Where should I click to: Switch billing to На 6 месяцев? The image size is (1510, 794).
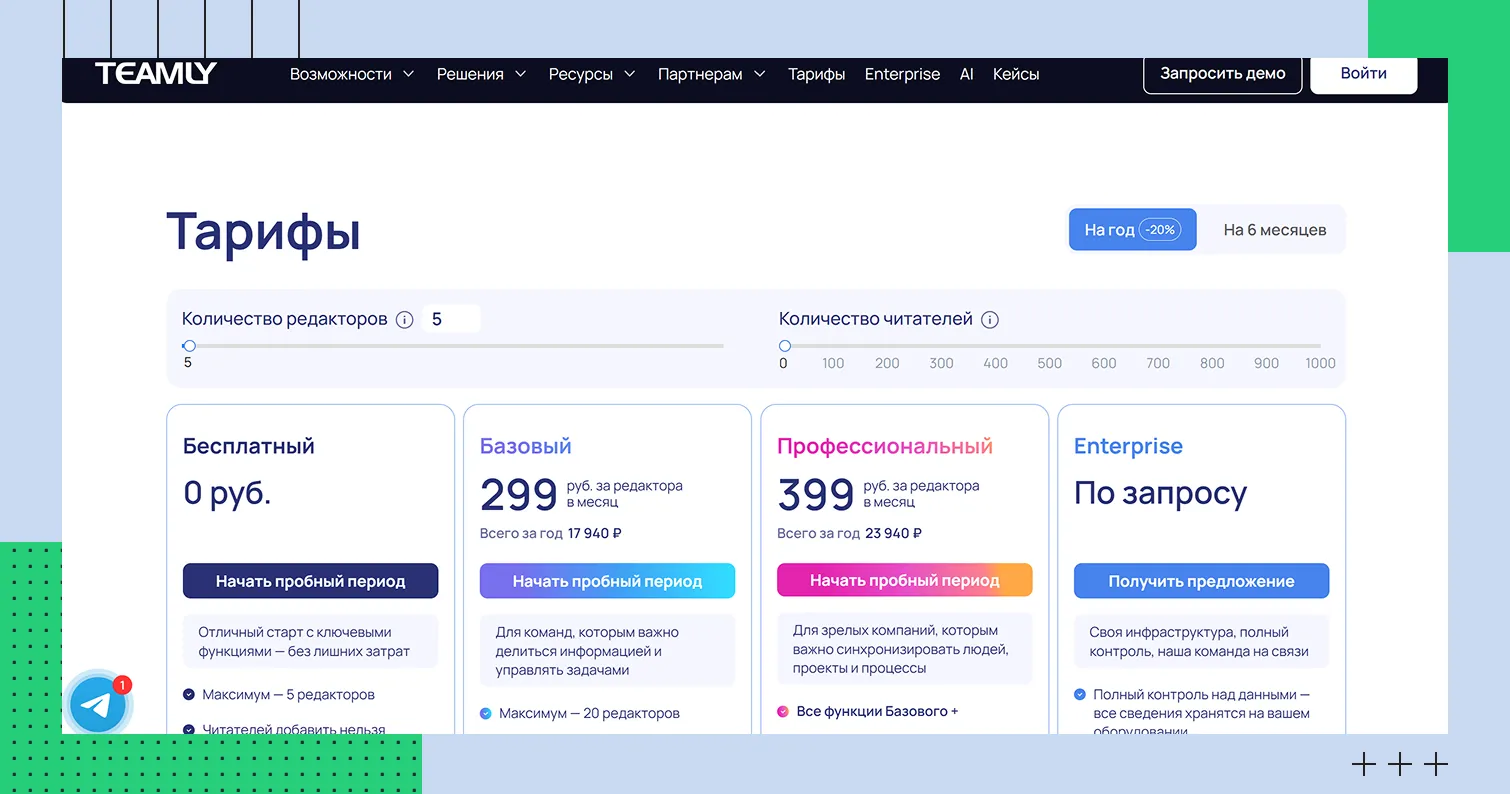click(1274, 230)
